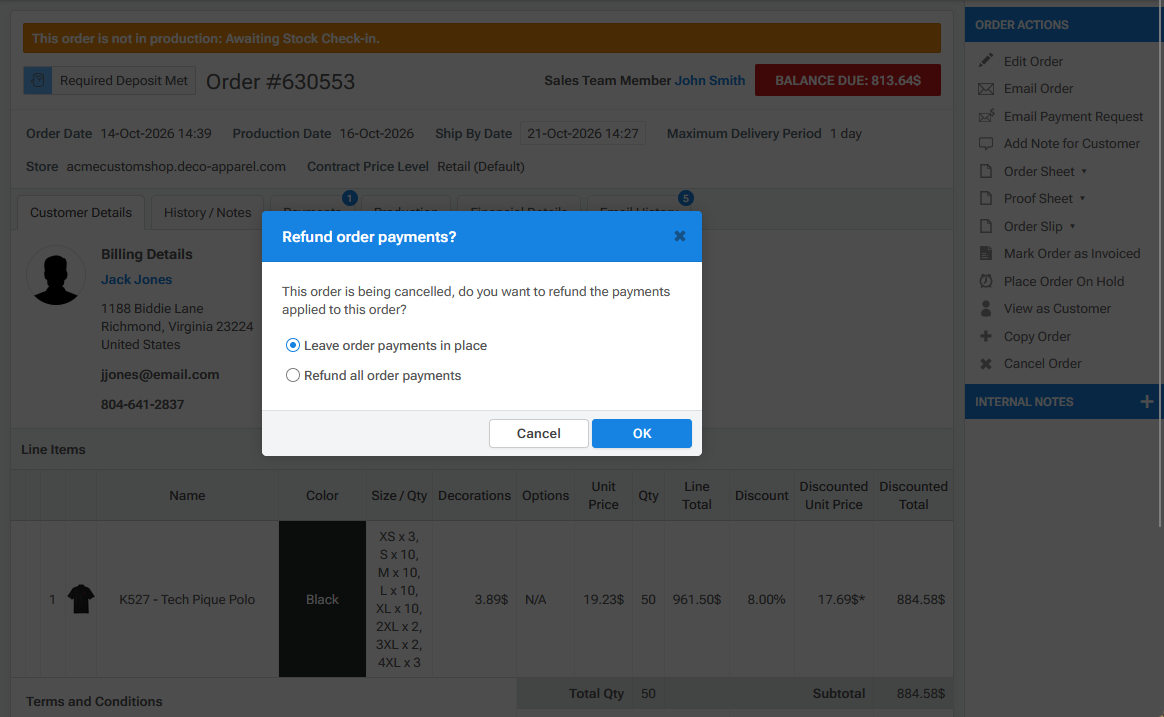The height and width of the screenshot is (717, 1164).
Task: Click the Ship By Date field
Action: tap(583, 134)
